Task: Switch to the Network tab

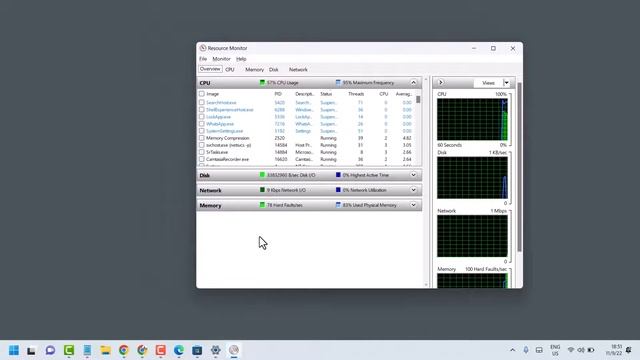Action: tap(298, 70)
